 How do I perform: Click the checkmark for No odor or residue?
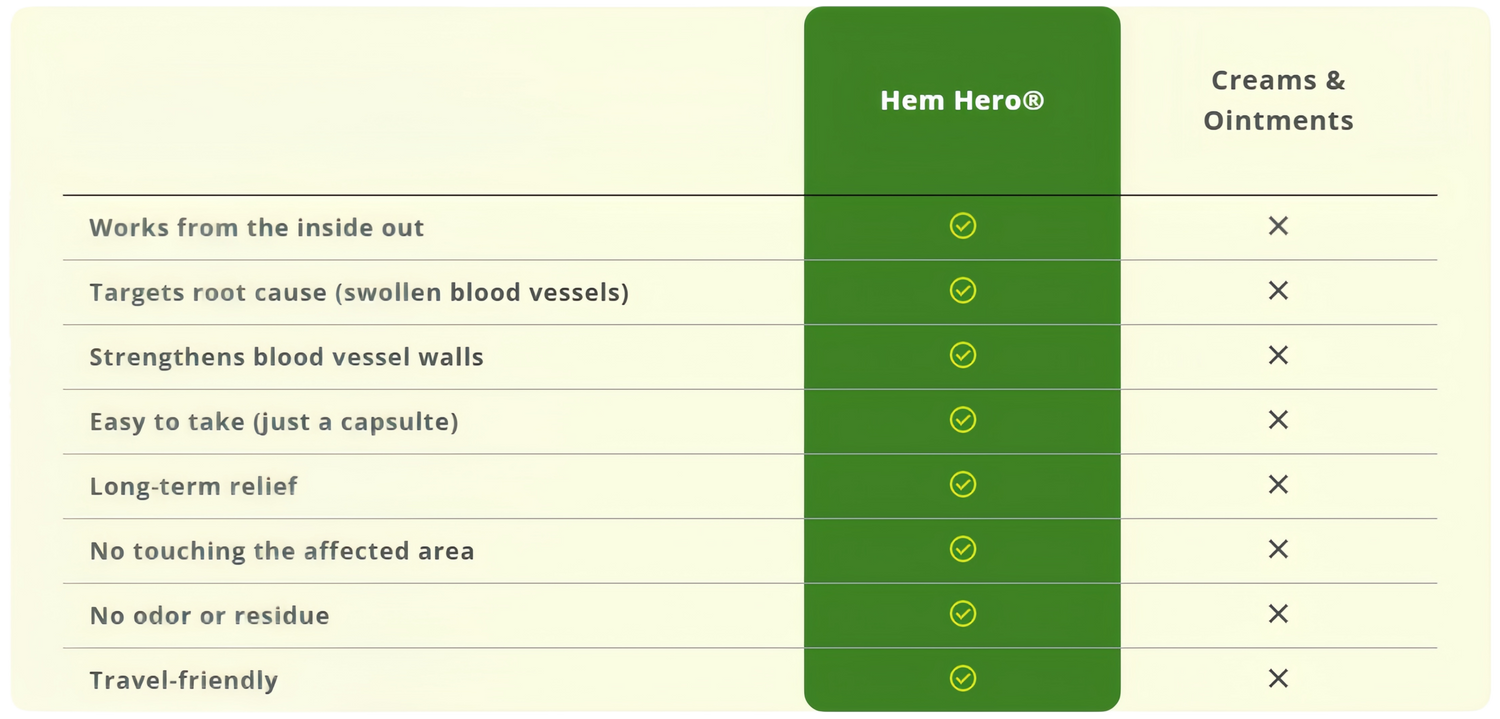tap(962, 613)
